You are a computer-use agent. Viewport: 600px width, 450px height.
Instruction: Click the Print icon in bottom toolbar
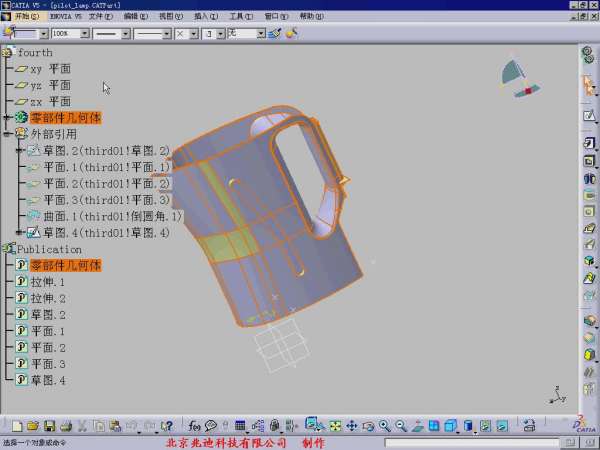(66, 426)
